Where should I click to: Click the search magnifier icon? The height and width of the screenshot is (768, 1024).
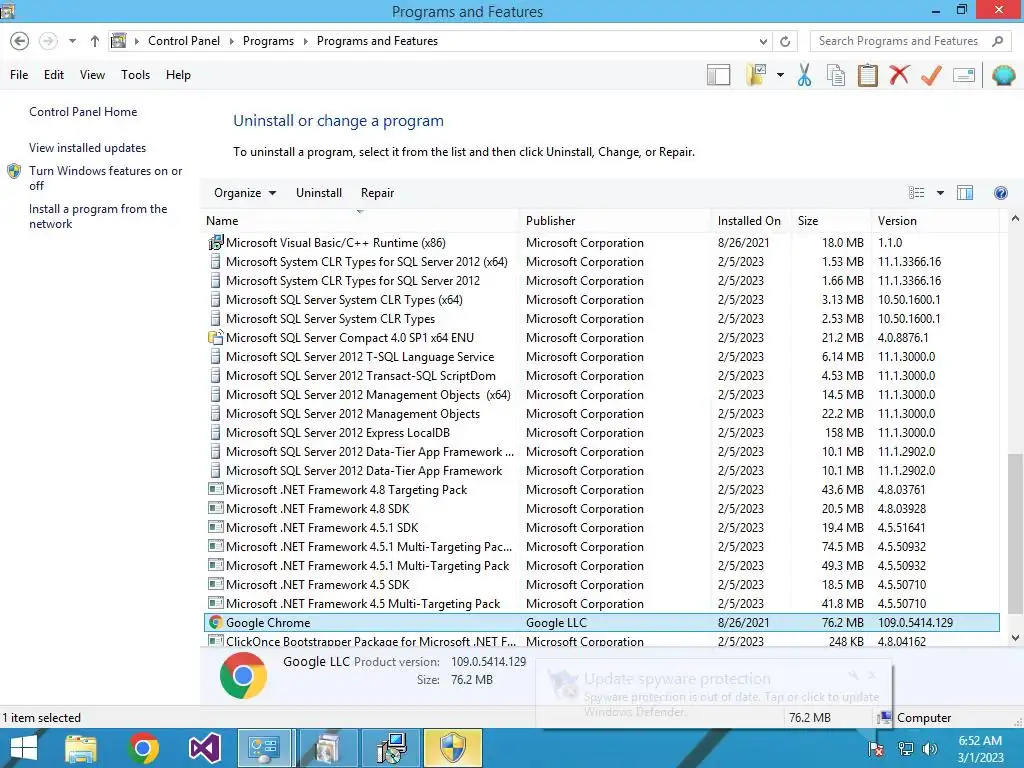coord(997,41)
